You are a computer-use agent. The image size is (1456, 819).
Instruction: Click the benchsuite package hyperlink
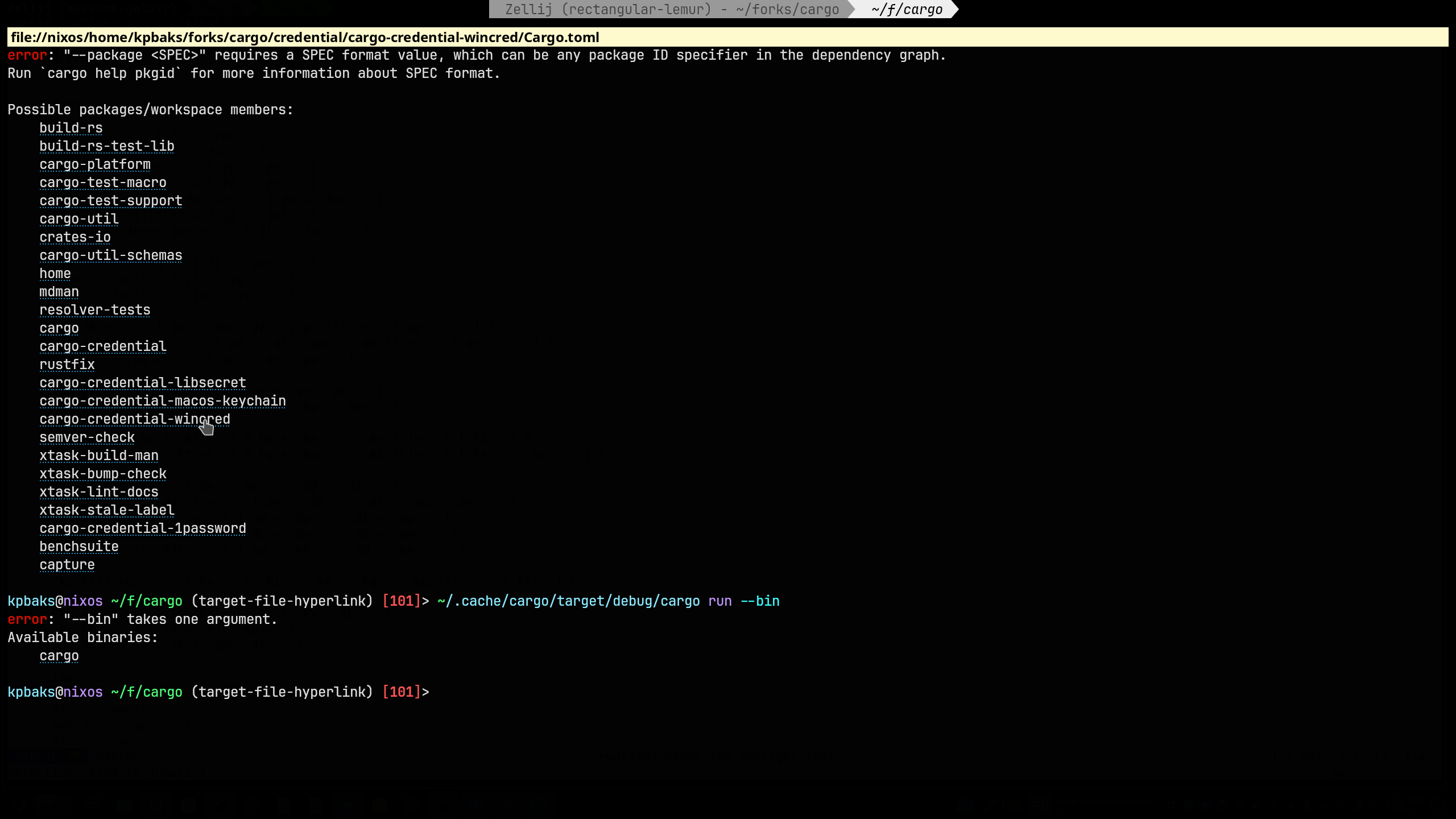click(x=79, y=547)
